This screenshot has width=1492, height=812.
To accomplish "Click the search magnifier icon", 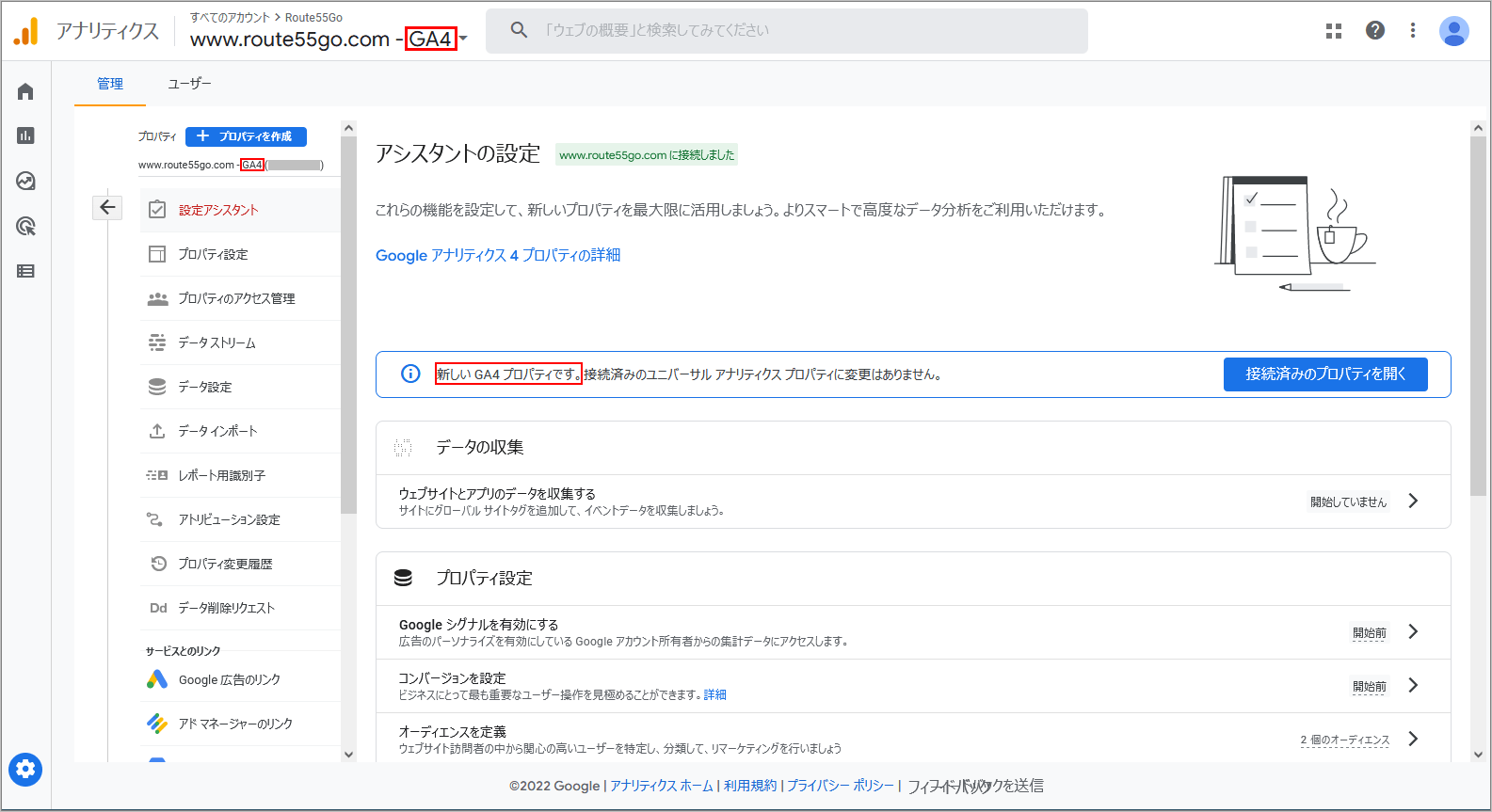I will click(x=519, y=30).
